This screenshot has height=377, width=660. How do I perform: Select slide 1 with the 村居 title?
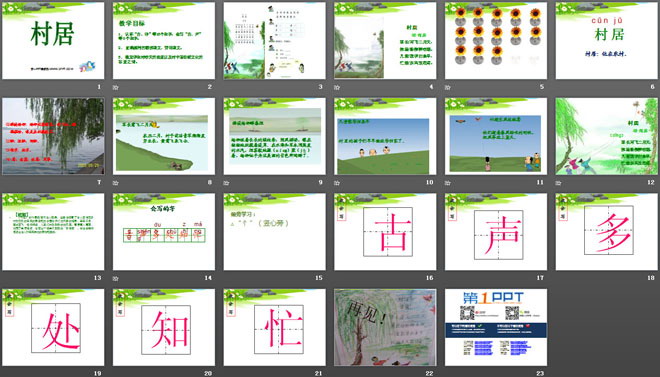click(53, 41)
